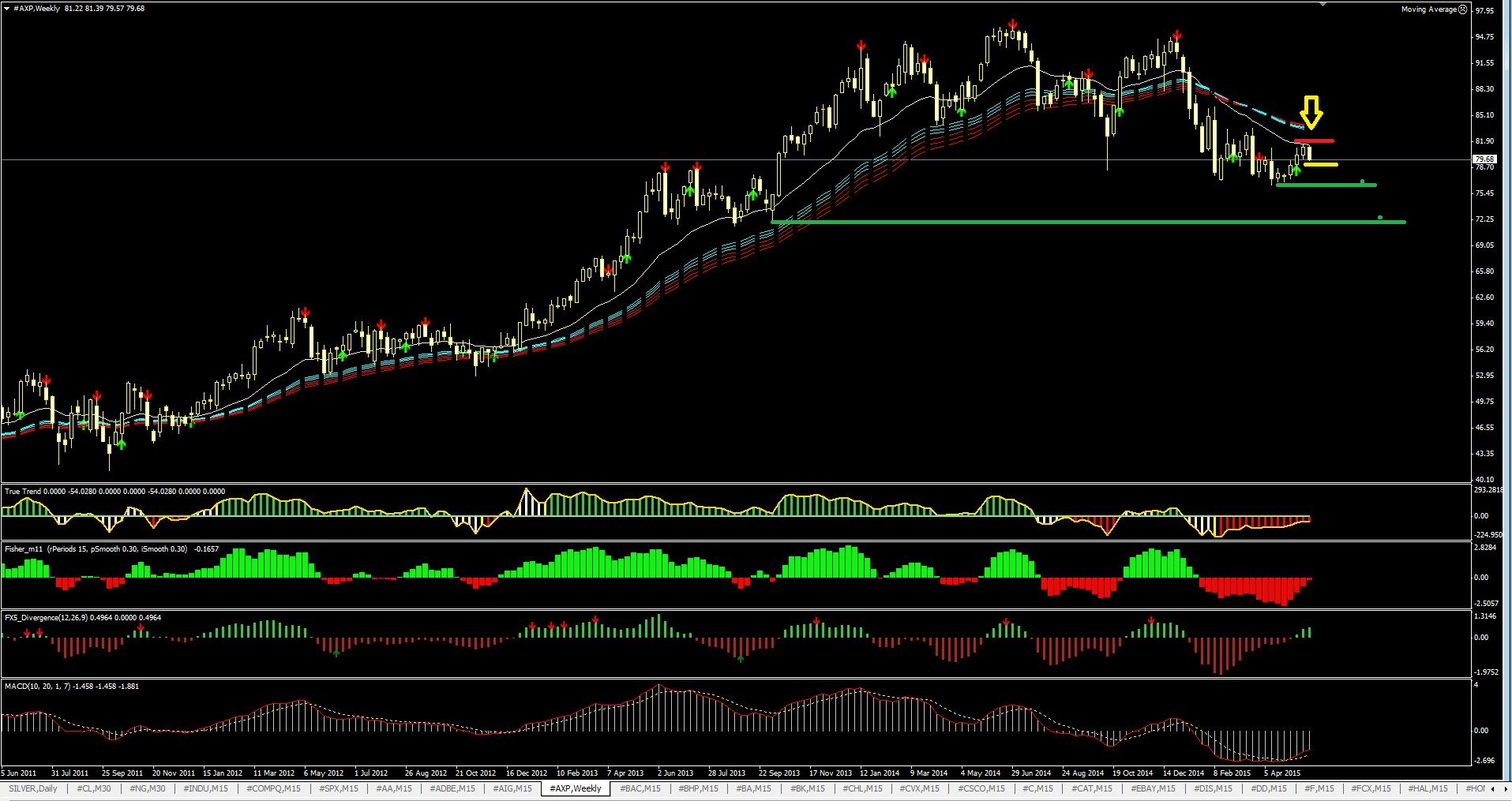This screenshot has height=801, width=1512.
Task: Click the Moving Average expert advisor face icon
Action: click(1462, 9)
